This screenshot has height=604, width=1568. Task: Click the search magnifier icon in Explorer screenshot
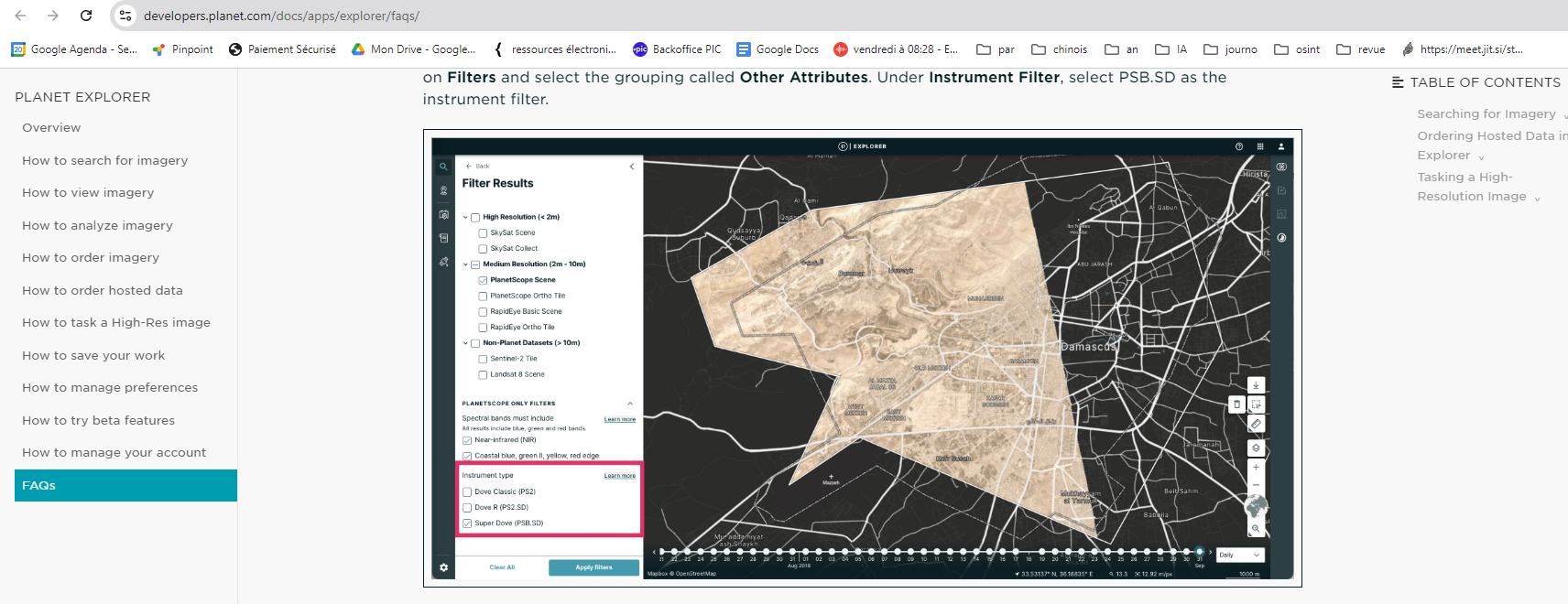click(x=443, y=167)
